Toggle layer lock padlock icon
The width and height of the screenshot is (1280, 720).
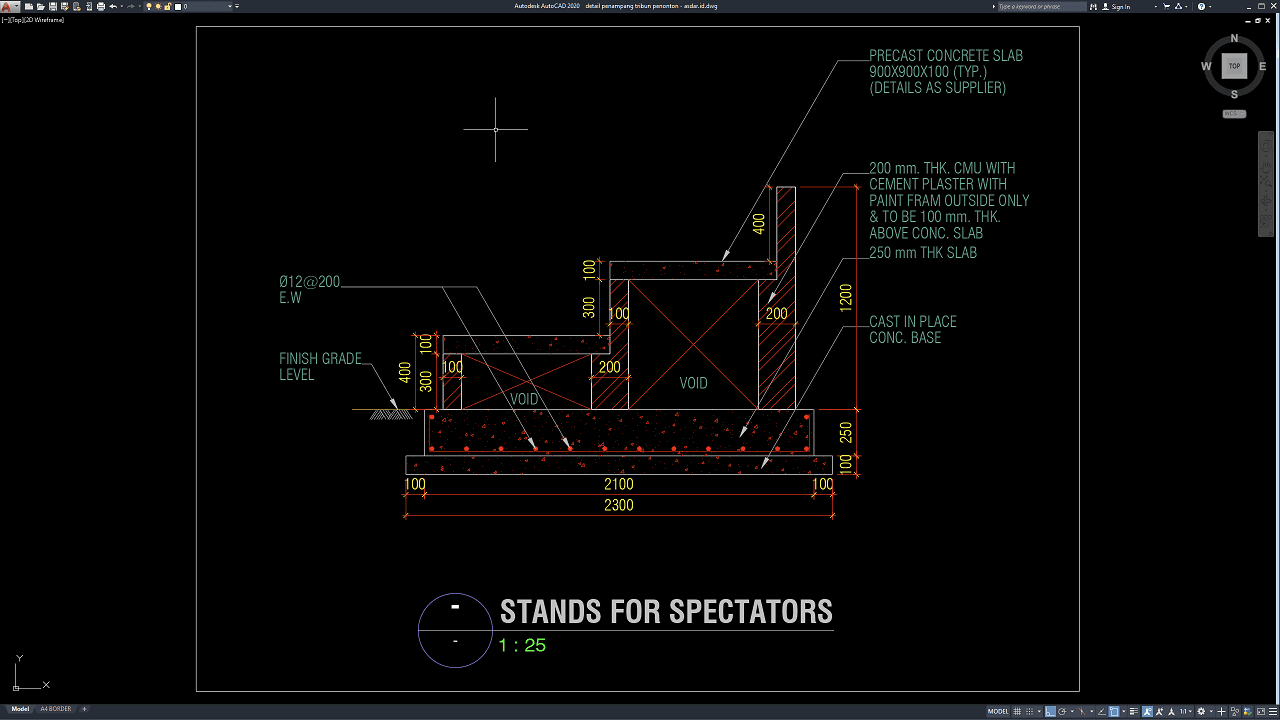click(x=167, y=6)
